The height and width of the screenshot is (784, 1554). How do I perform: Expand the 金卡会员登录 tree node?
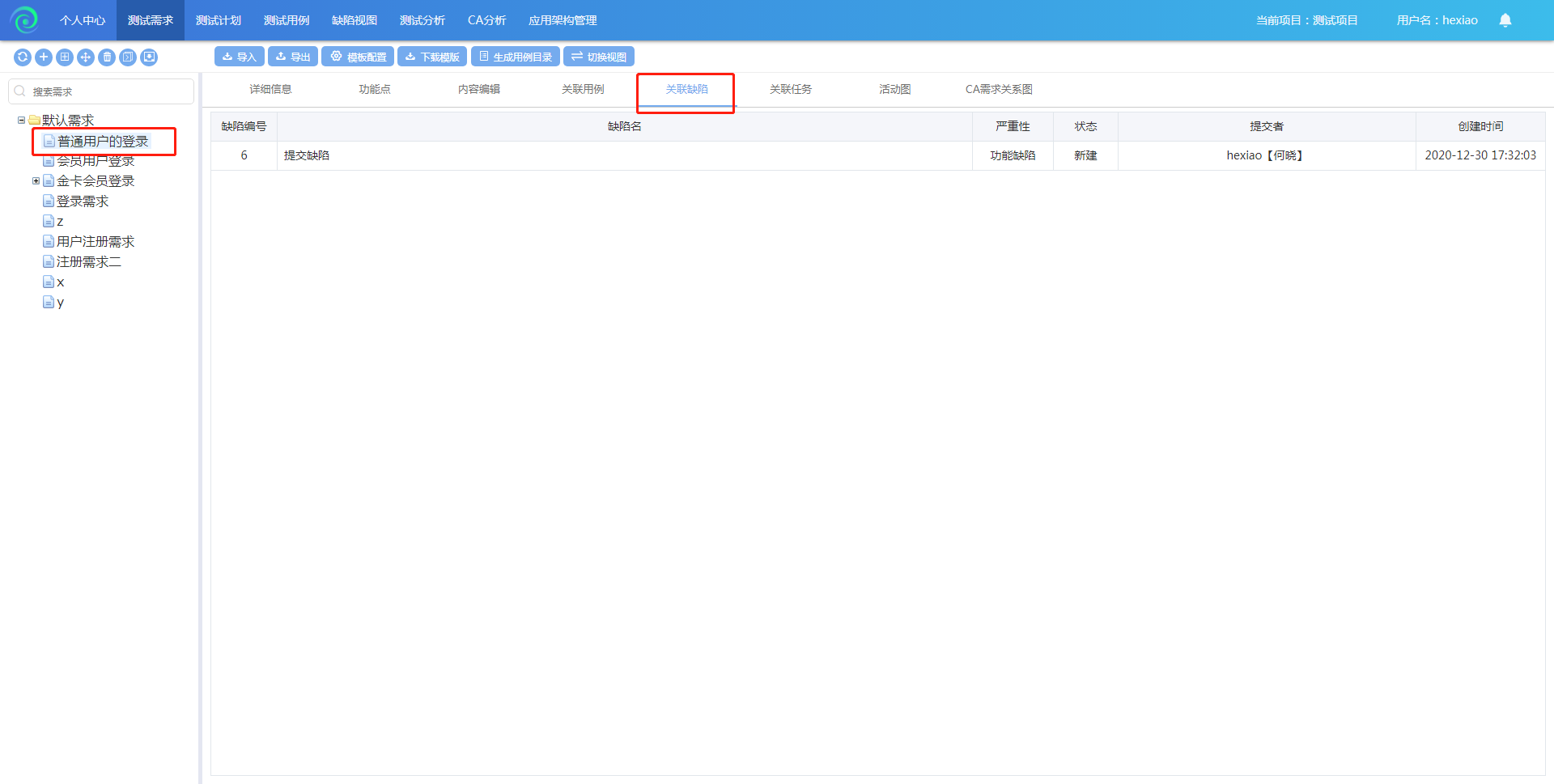36,181
